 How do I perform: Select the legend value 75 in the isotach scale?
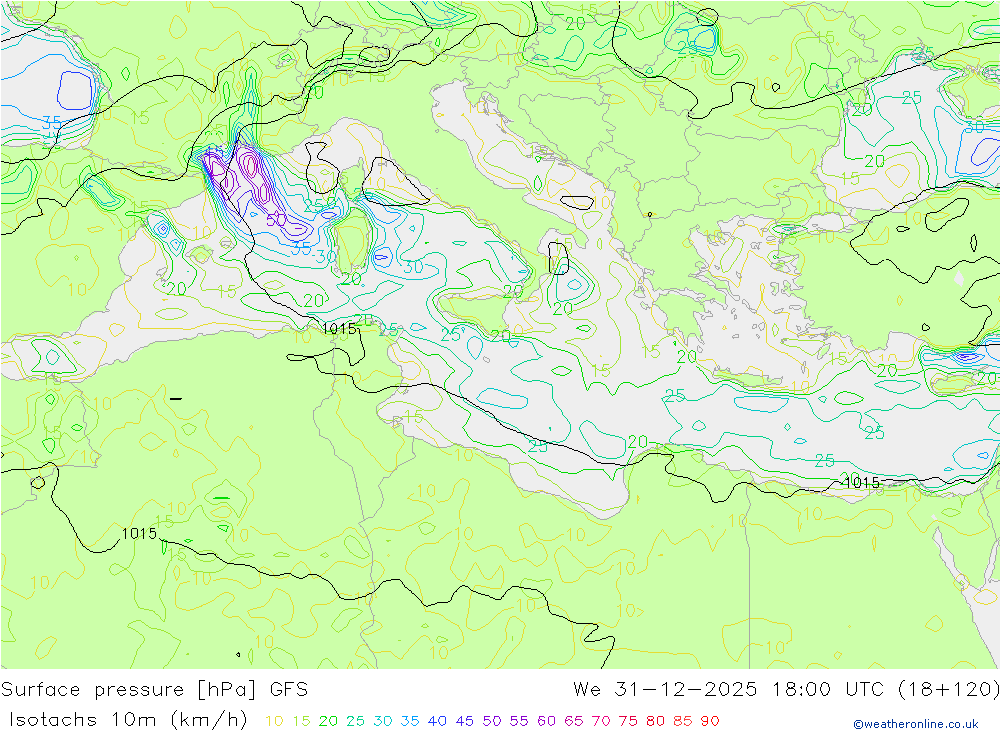point(628,721)
